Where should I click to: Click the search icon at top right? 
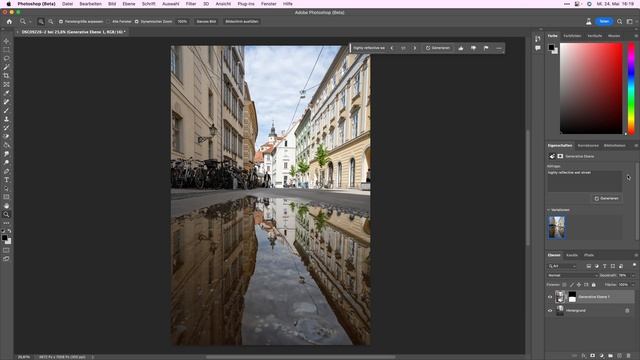(620, 22)
